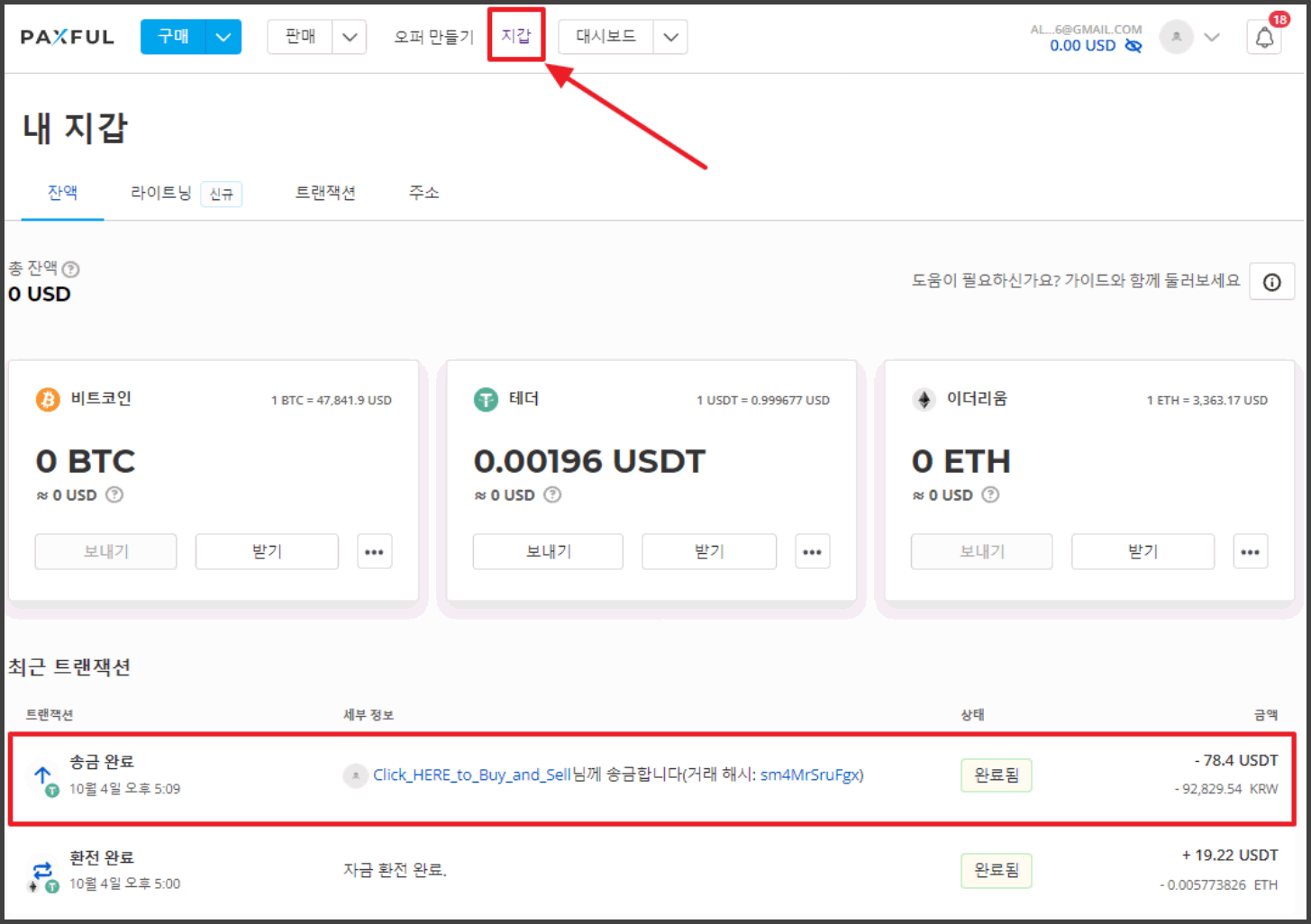Image resolution: width=1311 pixels, height=924 pixels.
Task: Switch to the 트랜잭션 tab
Action: [x=325, y=192]
